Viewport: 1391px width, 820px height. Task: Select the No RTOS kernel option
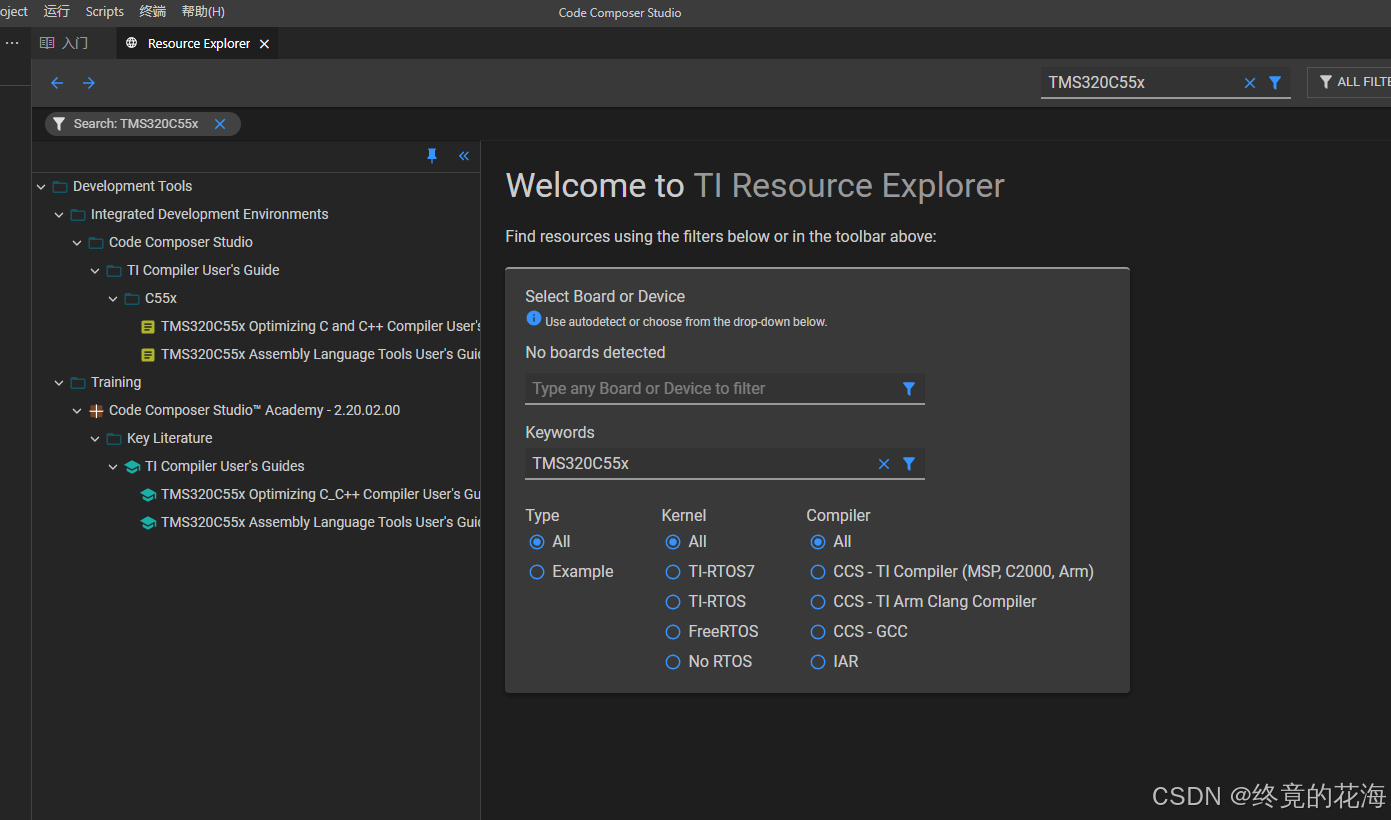click(673, 662)
